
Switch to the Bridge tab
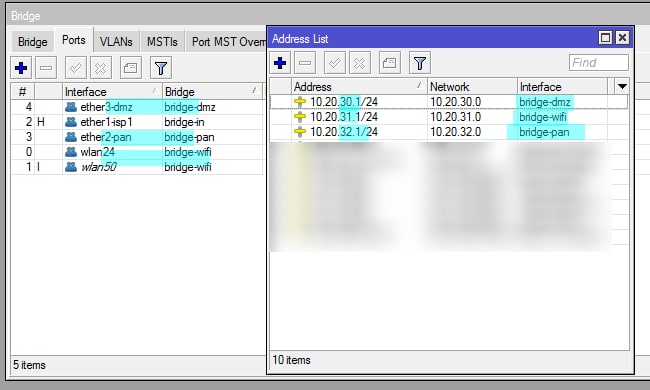(x=33, y=42)
